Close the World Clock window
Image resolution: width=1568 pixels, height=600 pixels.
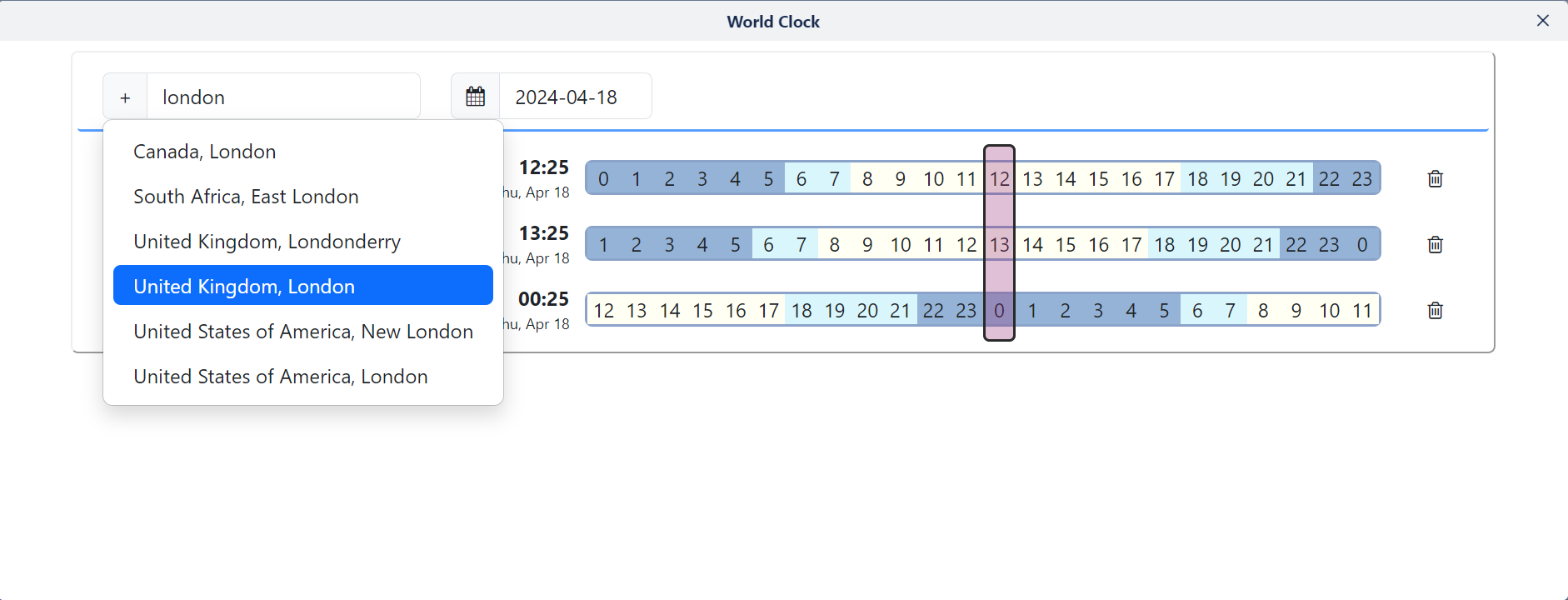[1542, 21]
